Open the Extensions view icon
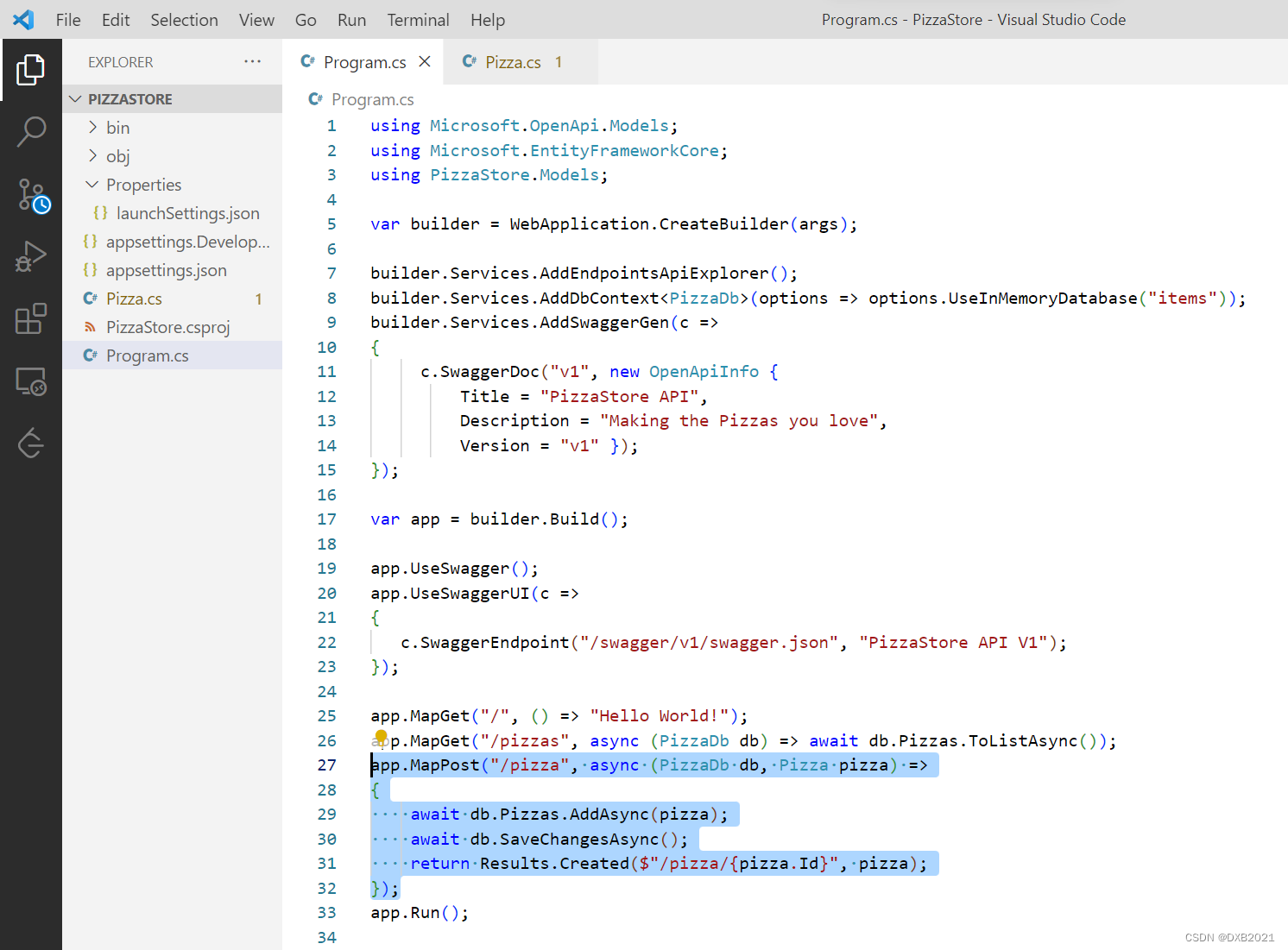This screenshot has width=1288, height=950. [x=30, y=318]
